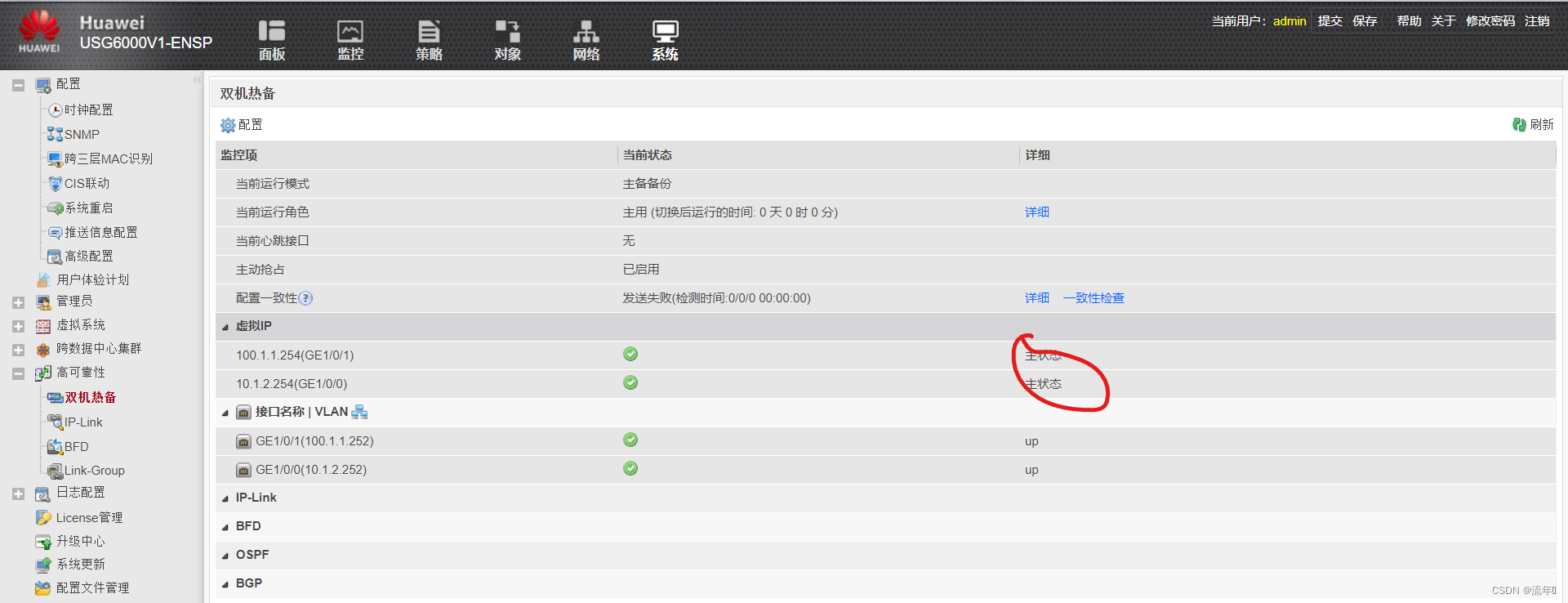Select 系统更新 in the tree
This screenshot has height=603, width=1568.
[x=80, y=565]
